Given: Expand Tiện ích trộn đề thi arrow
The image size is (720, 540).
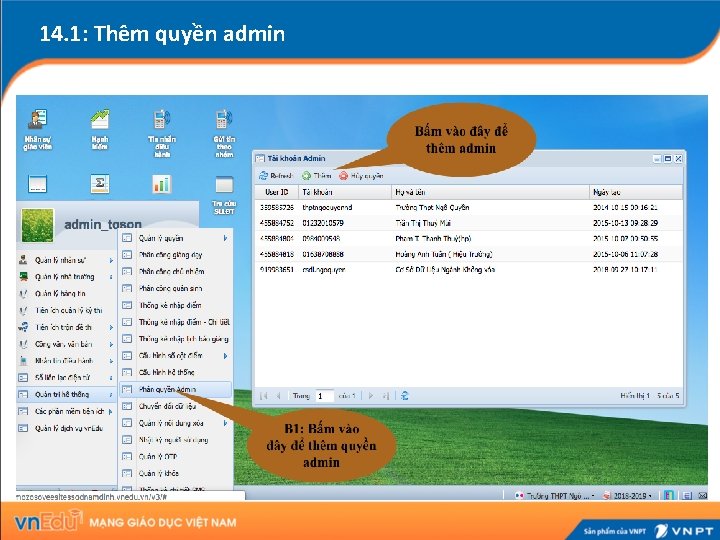Looking at the screenshot, I should coord(111,327).
